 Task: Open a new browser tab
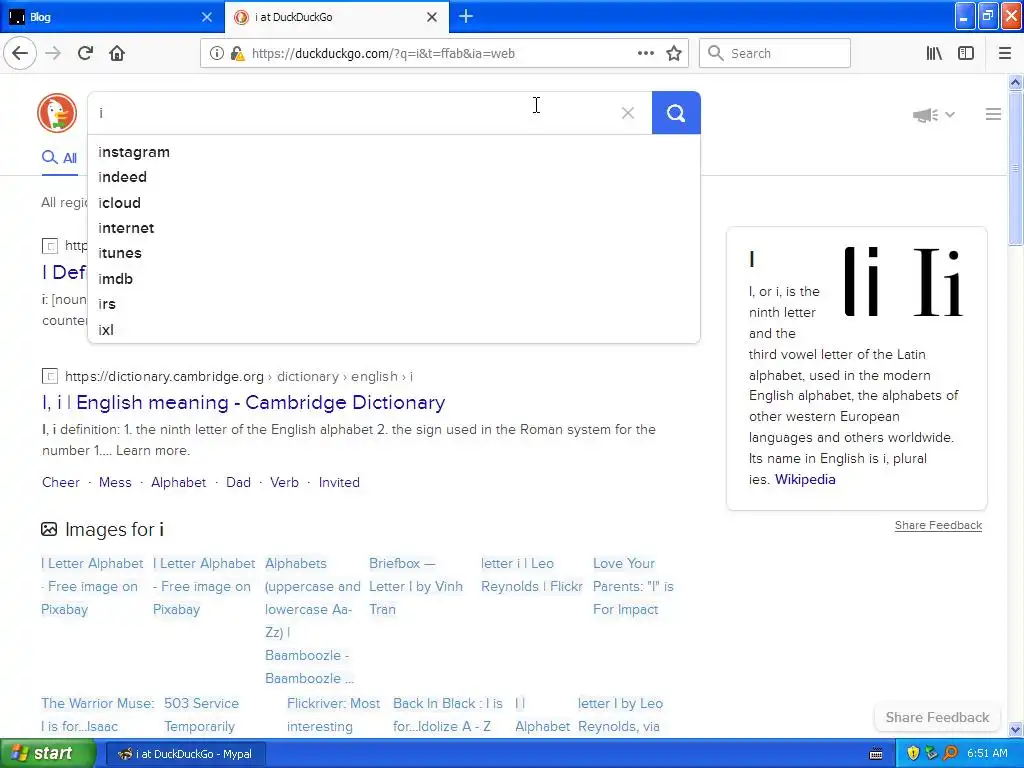pyautogui.click(x=466, y=16)
